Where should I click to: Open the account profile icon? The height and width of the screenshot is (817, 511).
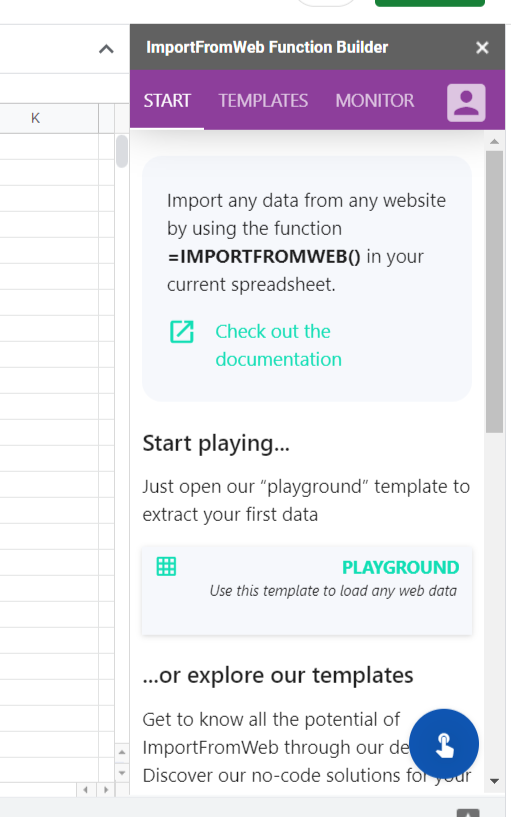466,103
